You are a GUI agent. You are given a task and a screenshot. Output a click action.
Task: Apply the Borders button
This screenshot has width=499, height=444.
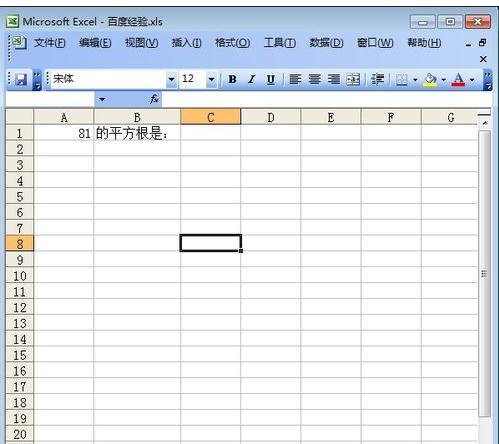[402, 80]
